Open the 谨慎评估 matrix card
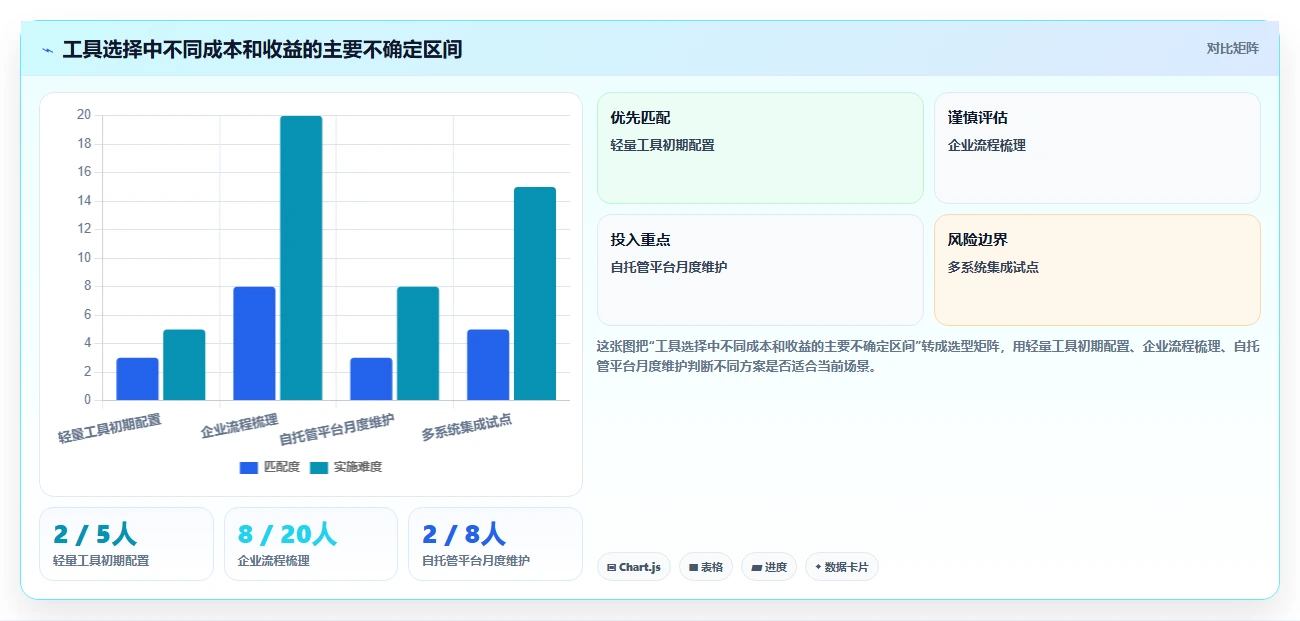 click(1097, 148)
